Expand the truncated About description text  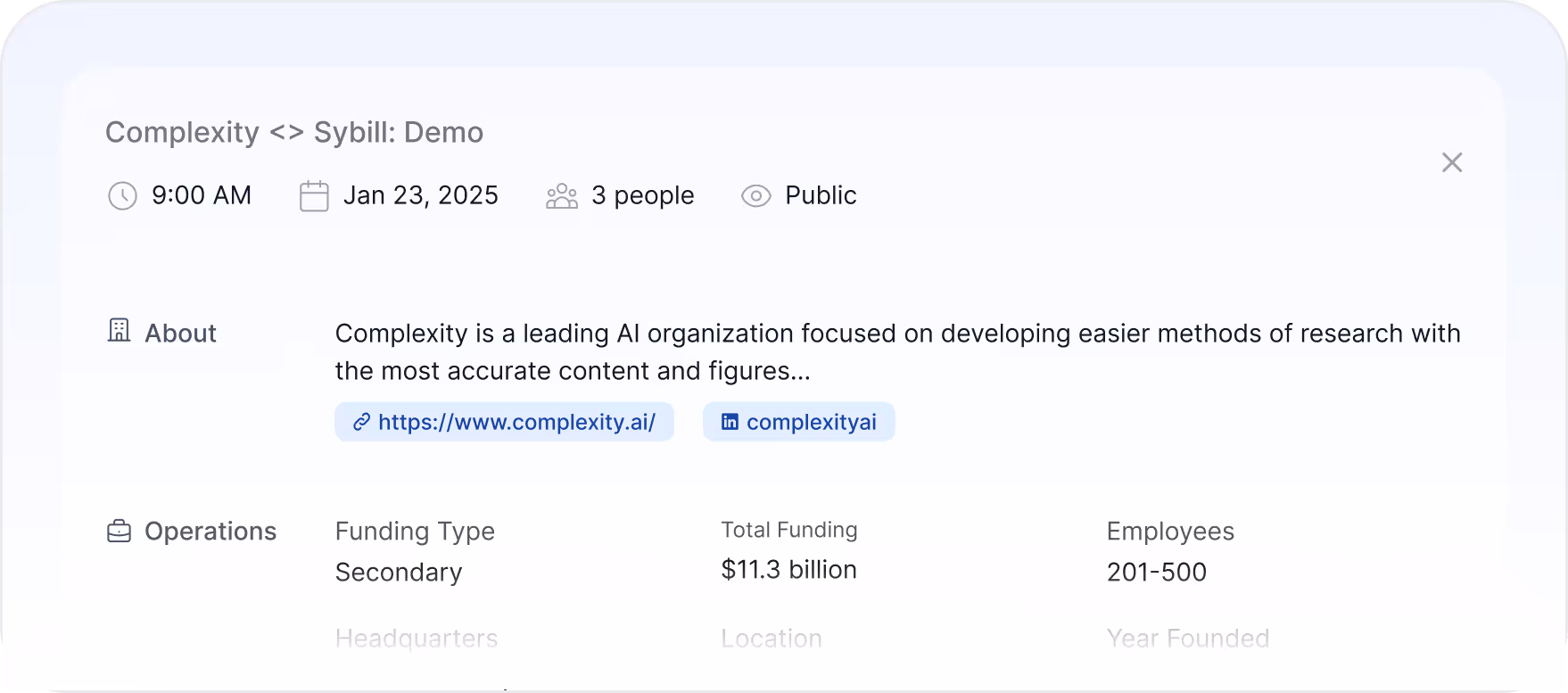[x=897, y=352]
